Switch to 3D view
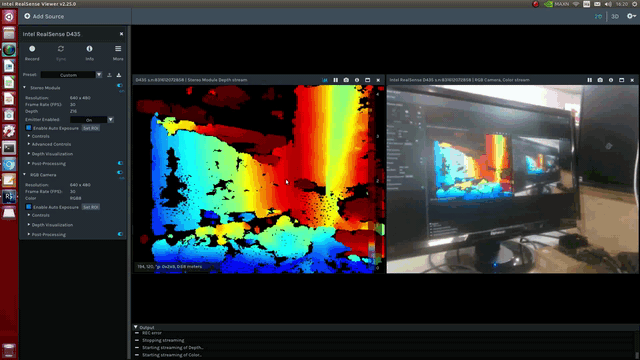 [615, 16]
